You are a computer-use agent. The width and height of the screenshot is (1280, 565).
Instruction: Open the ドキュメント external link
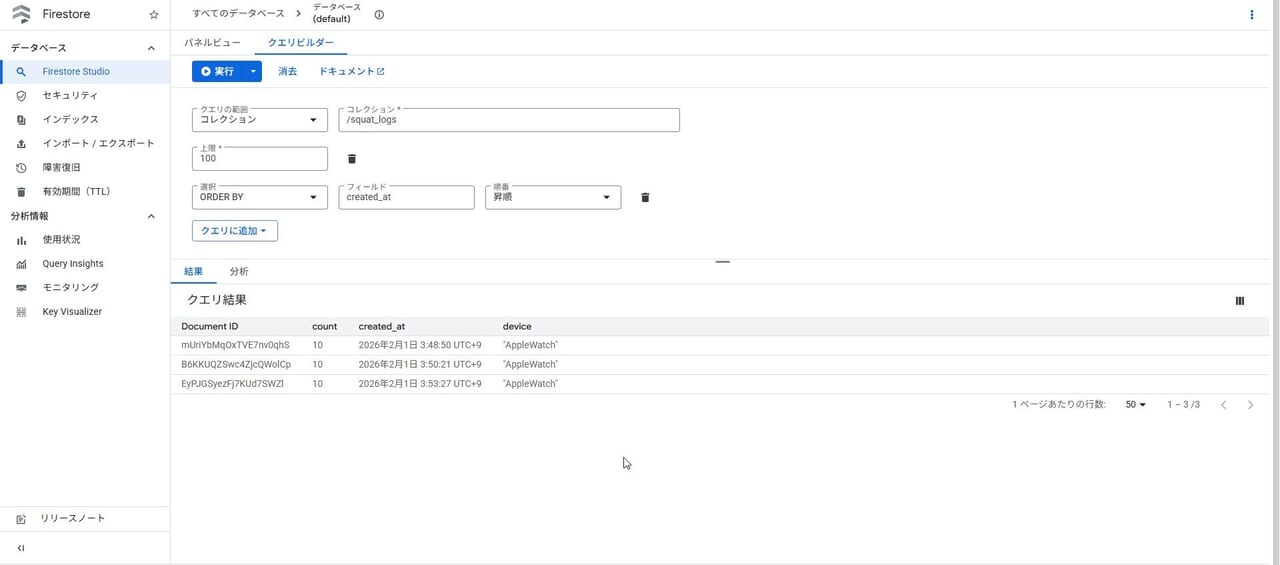(x=351, y=72)
